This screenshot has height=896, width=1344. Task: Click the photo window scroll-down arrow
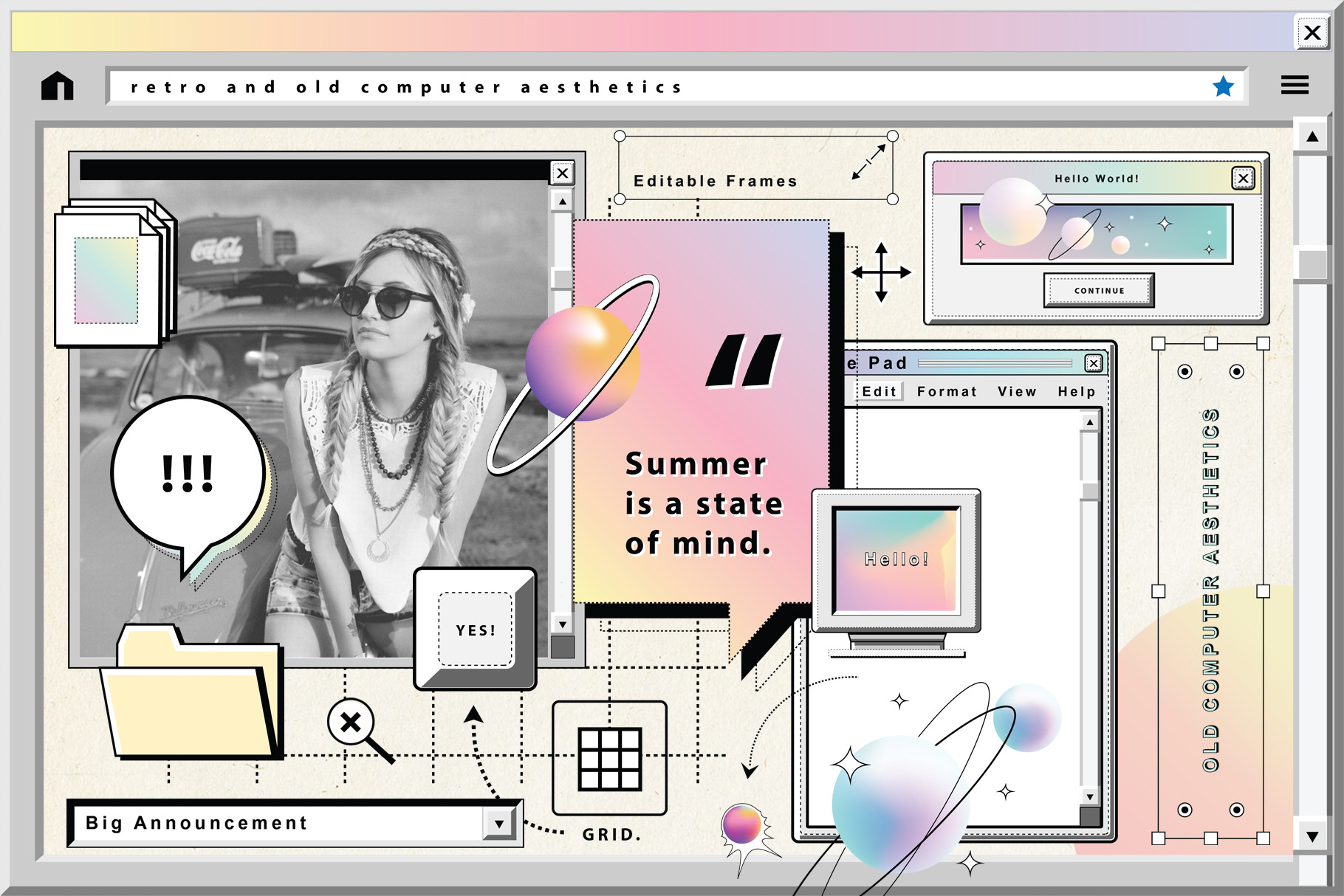tap(563, 624)
